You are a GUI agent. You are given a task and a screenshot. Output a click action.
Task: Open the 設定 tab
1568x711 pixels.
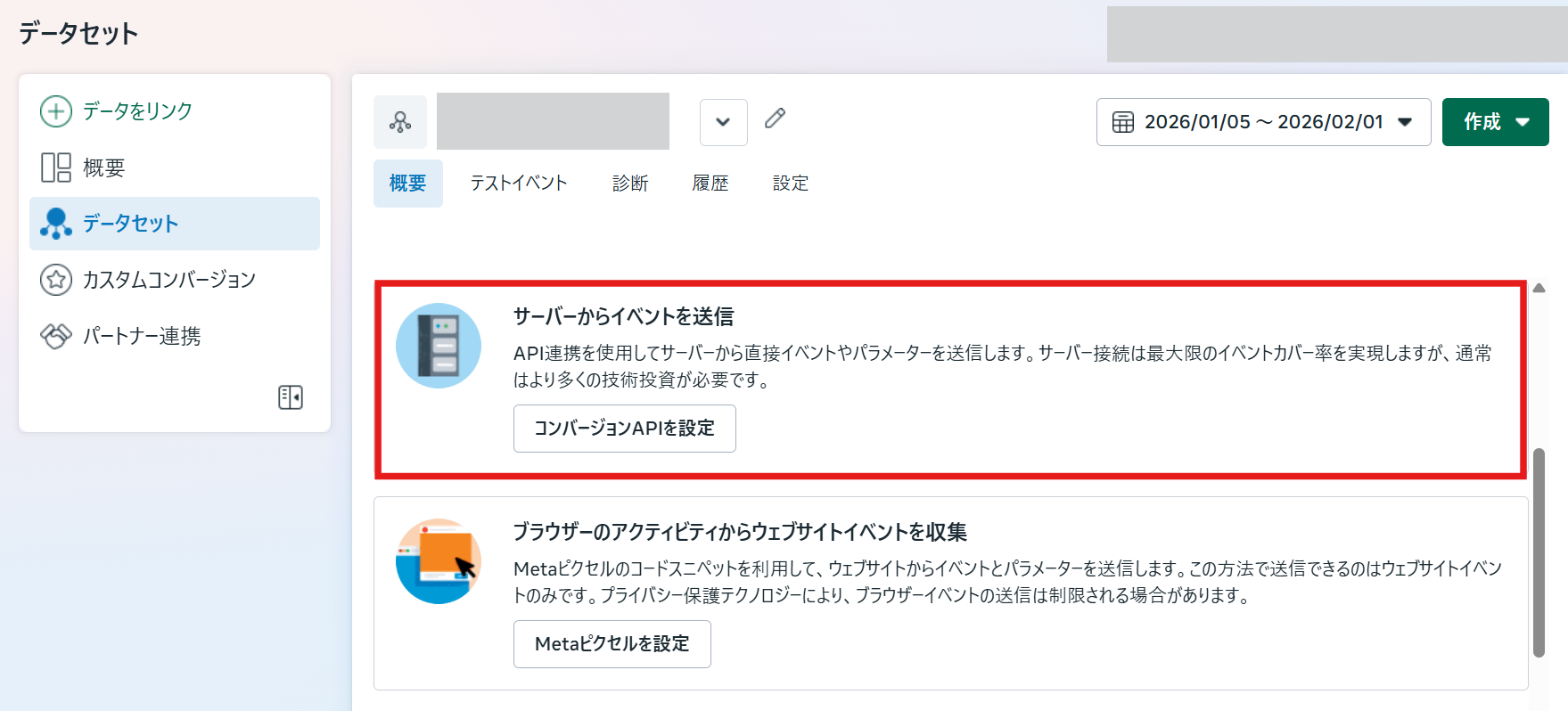click(x=791, y=184)
